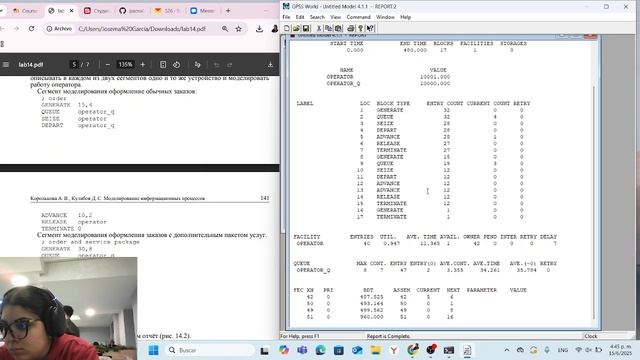The height and width of the screenshot is (360, 640).
Task: Open Outlook from the taskbar
Action: 357,350
